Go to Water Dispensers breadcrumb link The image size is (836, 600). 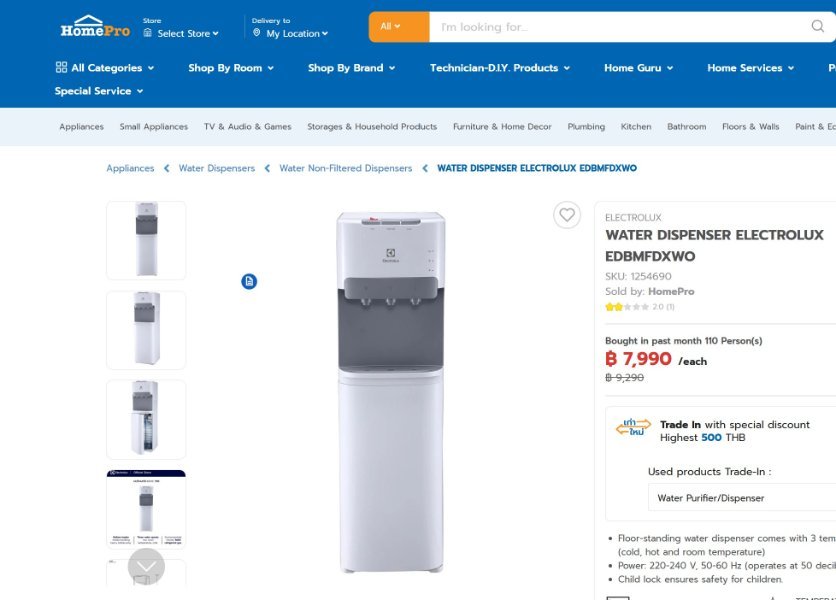tap(216, 168)
